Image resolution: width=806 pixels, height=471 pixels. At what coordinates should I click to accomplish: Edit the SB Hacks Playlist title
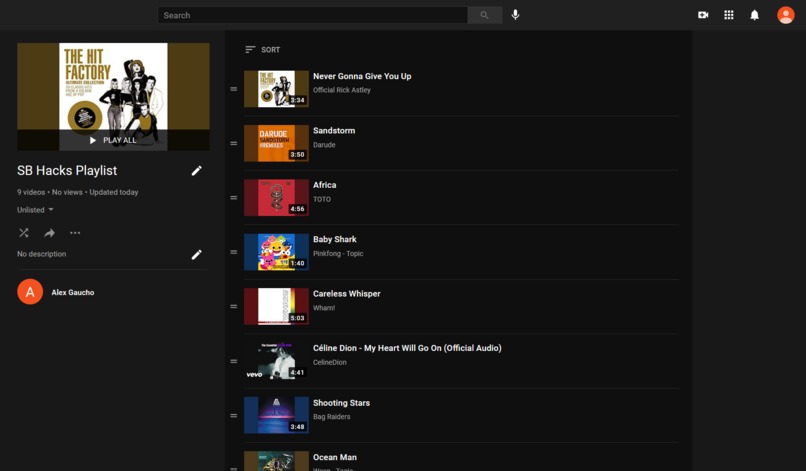point(196,171)
